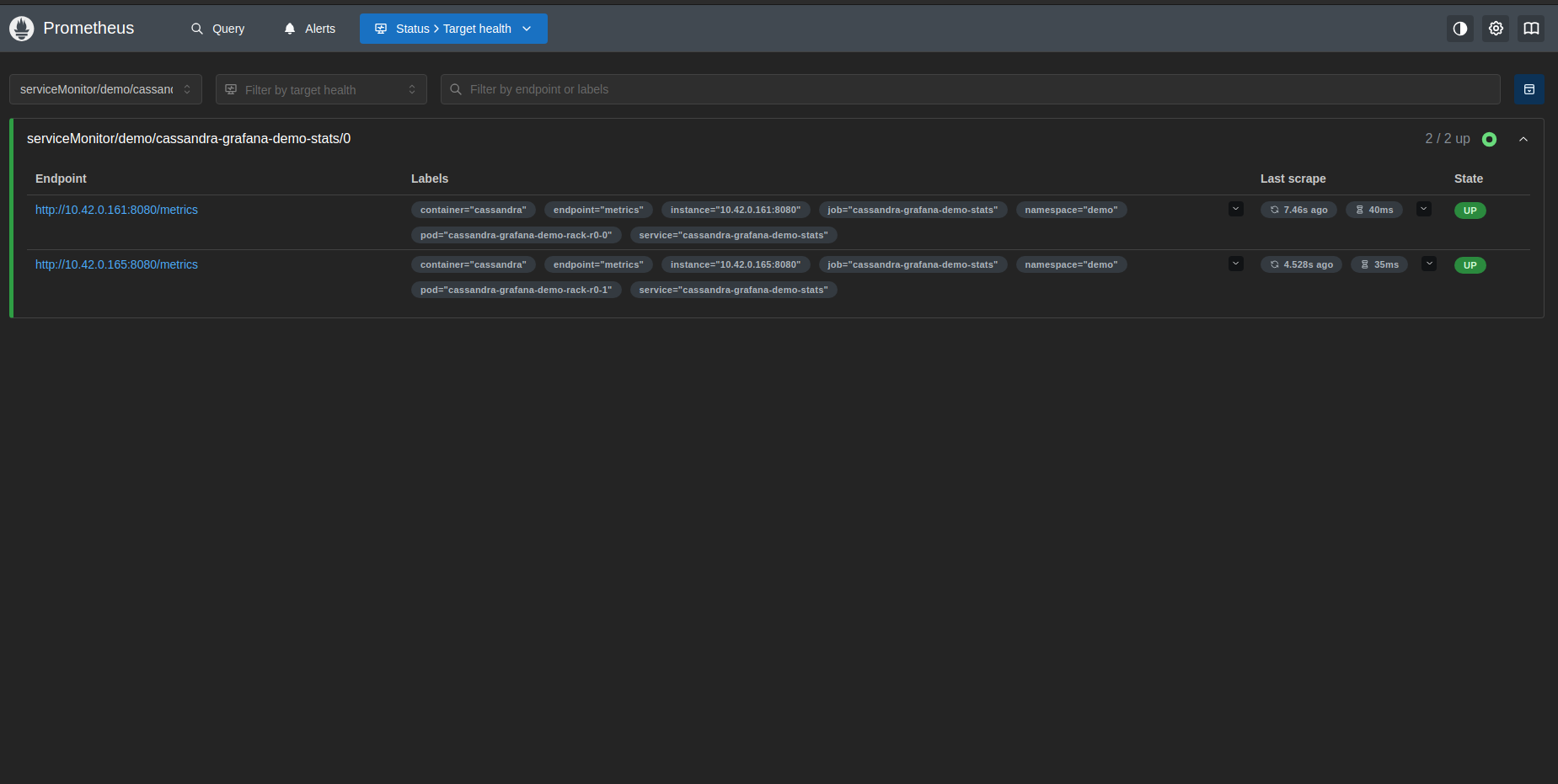This screenshot has height=784, width=1558.
Task: Click the green 2/2 up health ring icon
Action: pos(1490,139)
